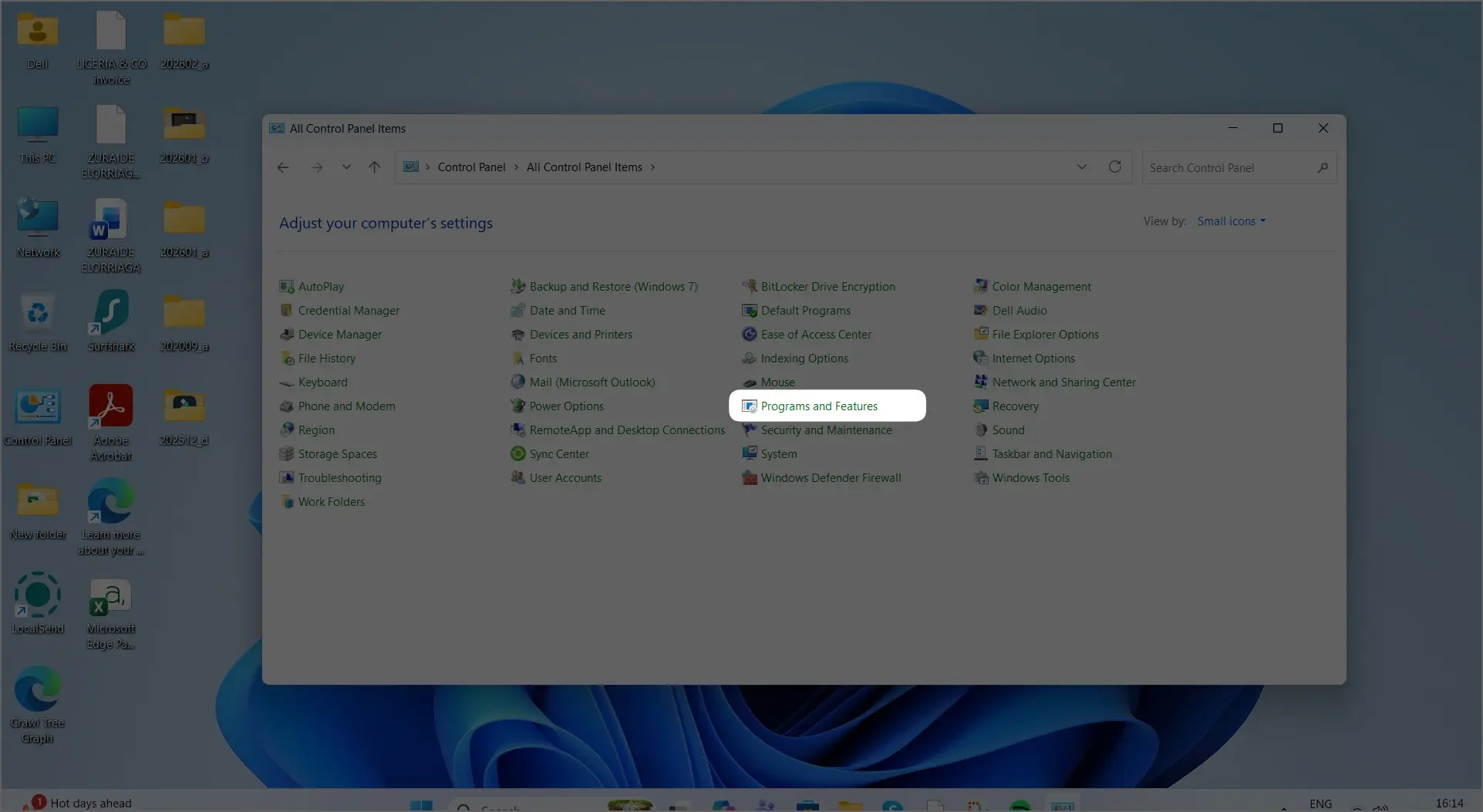The height and width of the screenshot is (812, 1483).
Task: Open the recent locations dropdown arrow
Action: [x=346, y=167]
